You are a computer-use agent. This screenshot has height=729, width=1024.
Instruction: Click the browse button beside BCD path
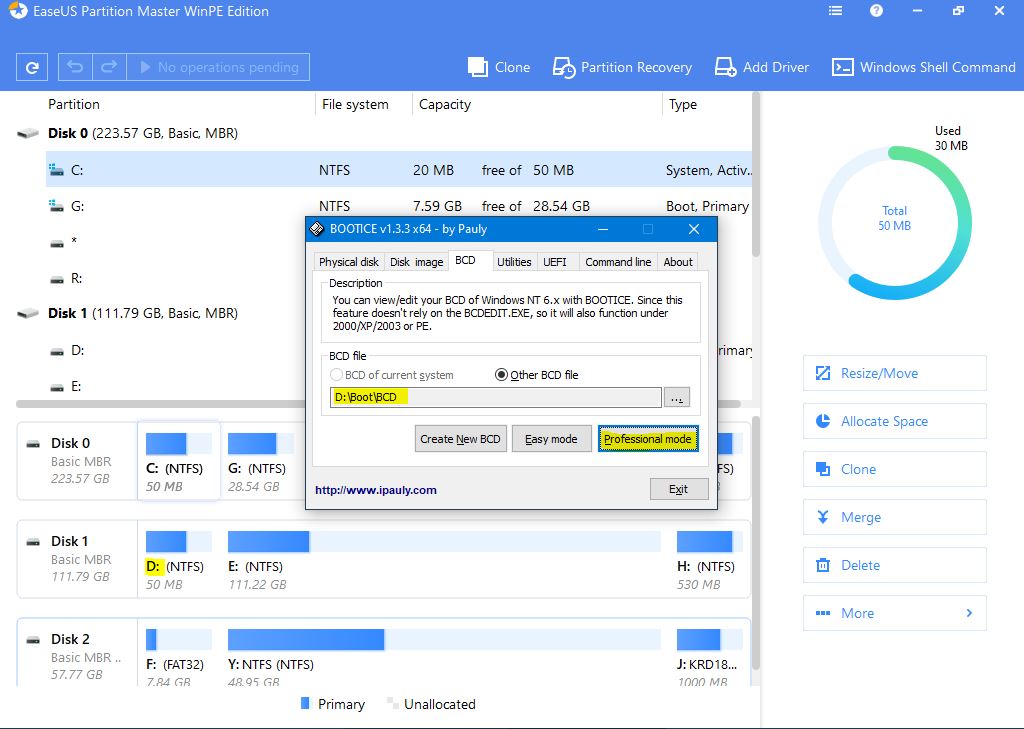pos(677,398)
